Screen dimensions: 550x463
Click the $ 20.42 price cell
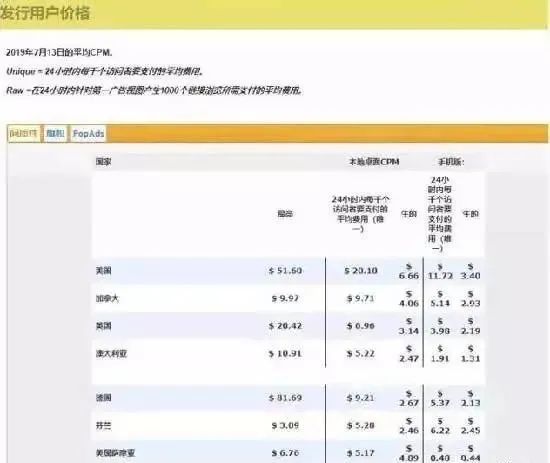click(x=285, y=326)
